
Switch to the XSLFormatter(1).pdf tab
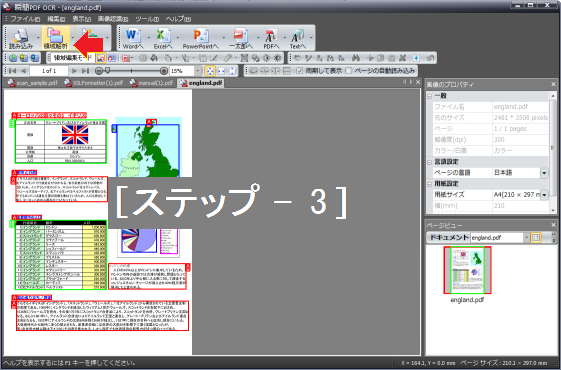click(94, 83)
